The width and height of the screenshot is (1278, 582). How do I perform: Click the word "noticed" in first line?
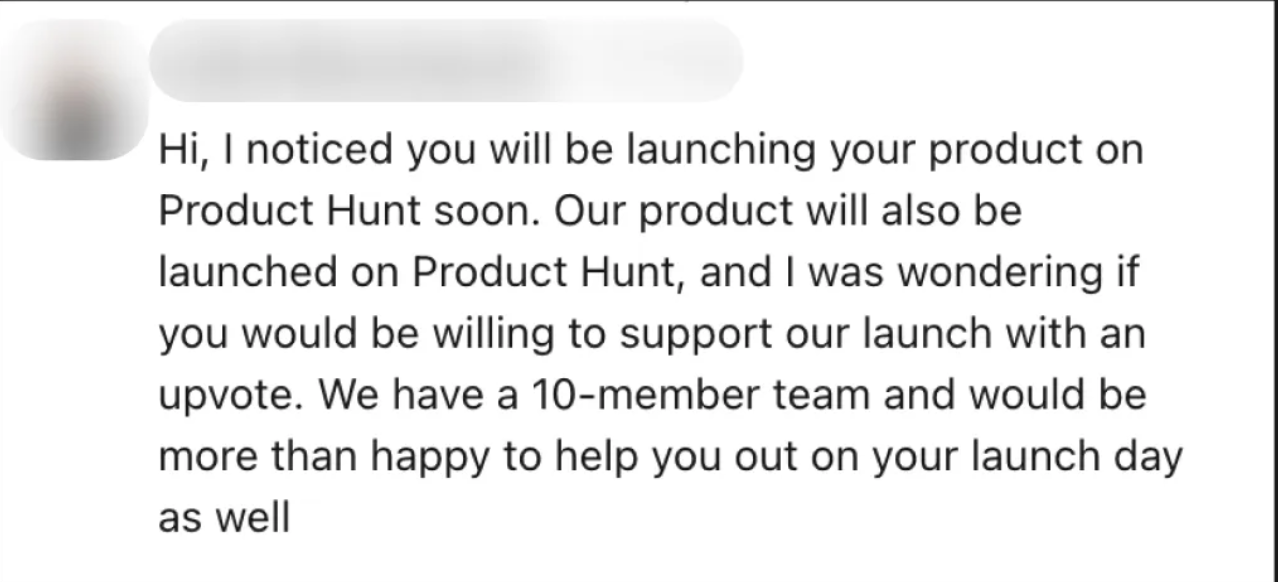tap(312, 152)
